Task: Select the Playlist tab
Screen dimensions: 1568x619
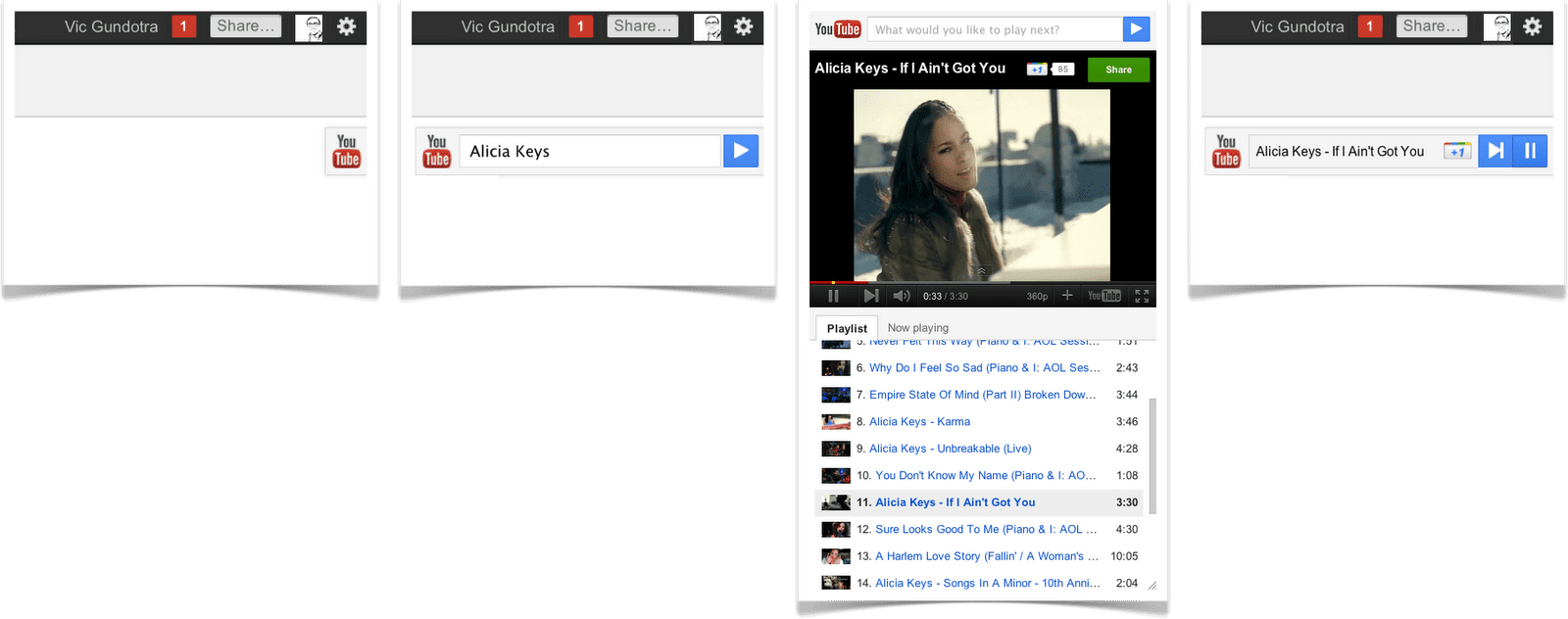Action: click(x=847, y=328)
